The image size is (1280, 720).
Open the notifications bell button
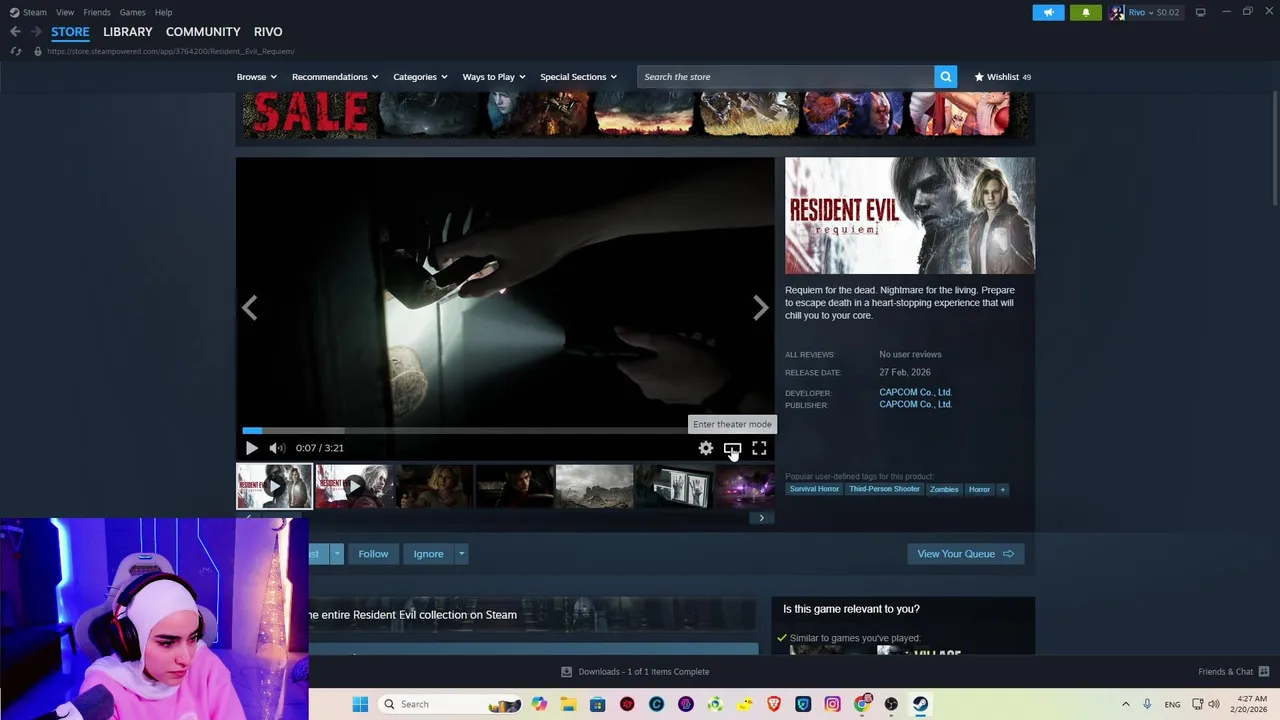[x=1086, y=12]
